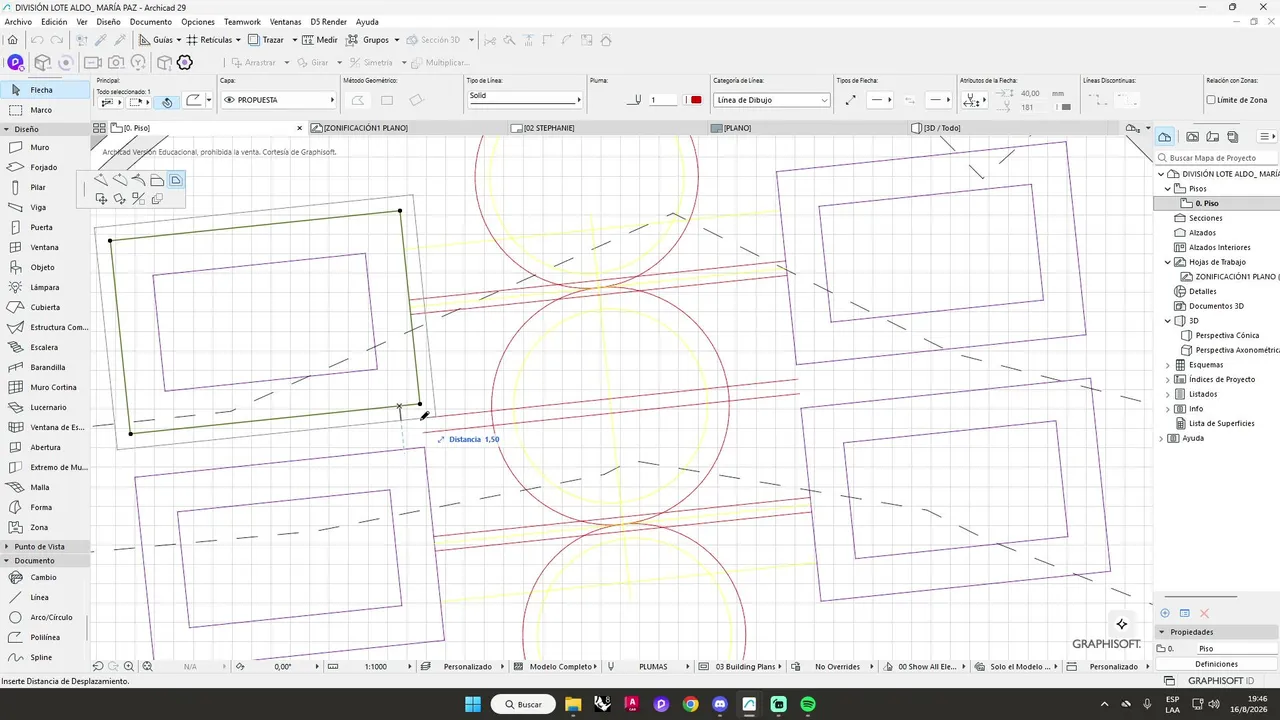Pick the Puerta door tool
The height and width of the screenshot is (720, 1280).
[x=45, y=227]
